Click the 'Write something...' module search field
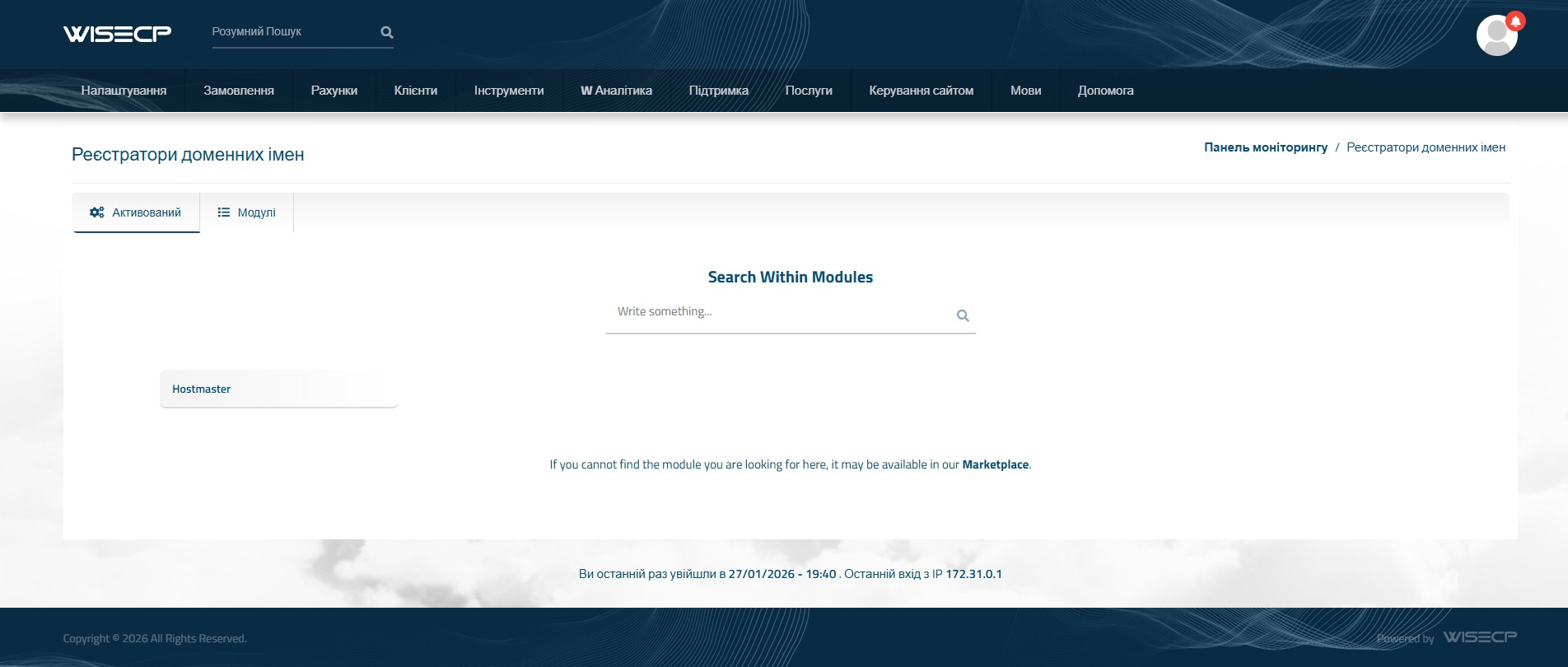Screen dimensions: 1568x667 [778, 312]
